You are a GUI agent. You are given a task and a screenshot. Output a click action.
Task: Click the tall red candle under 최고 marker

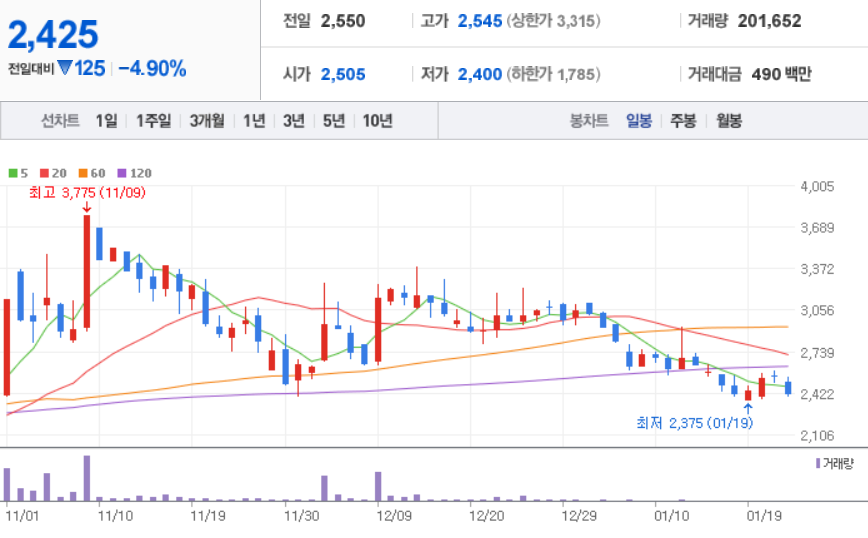click(87, 272)
